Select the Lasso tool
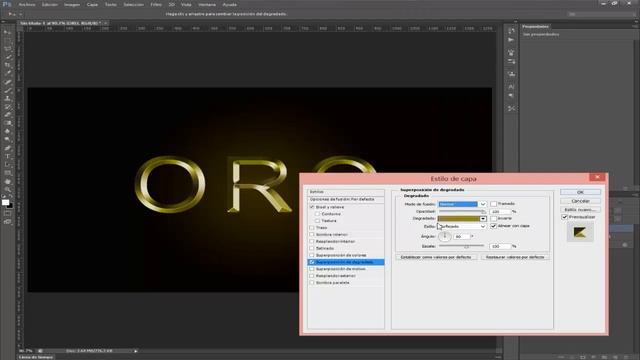The height and width of the screenshot is (360, 640). [x=7, y=49]
